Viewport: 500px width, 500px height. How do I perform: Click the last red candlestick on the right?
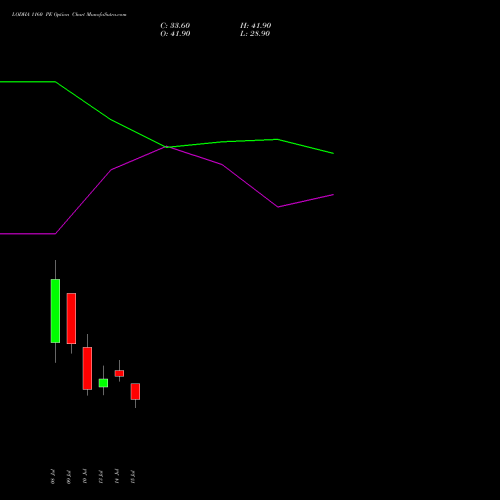pos(135,391)
